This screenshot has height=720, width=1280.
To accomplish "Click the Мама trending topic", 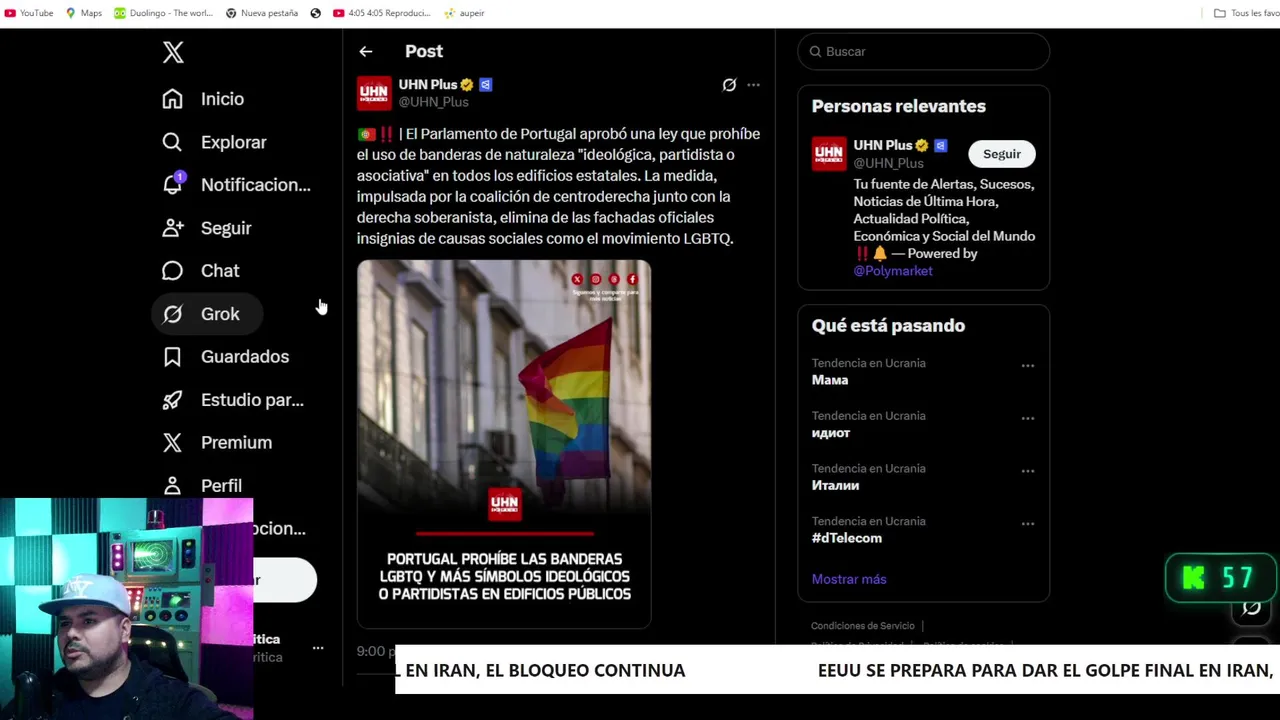I will point(830,380).
